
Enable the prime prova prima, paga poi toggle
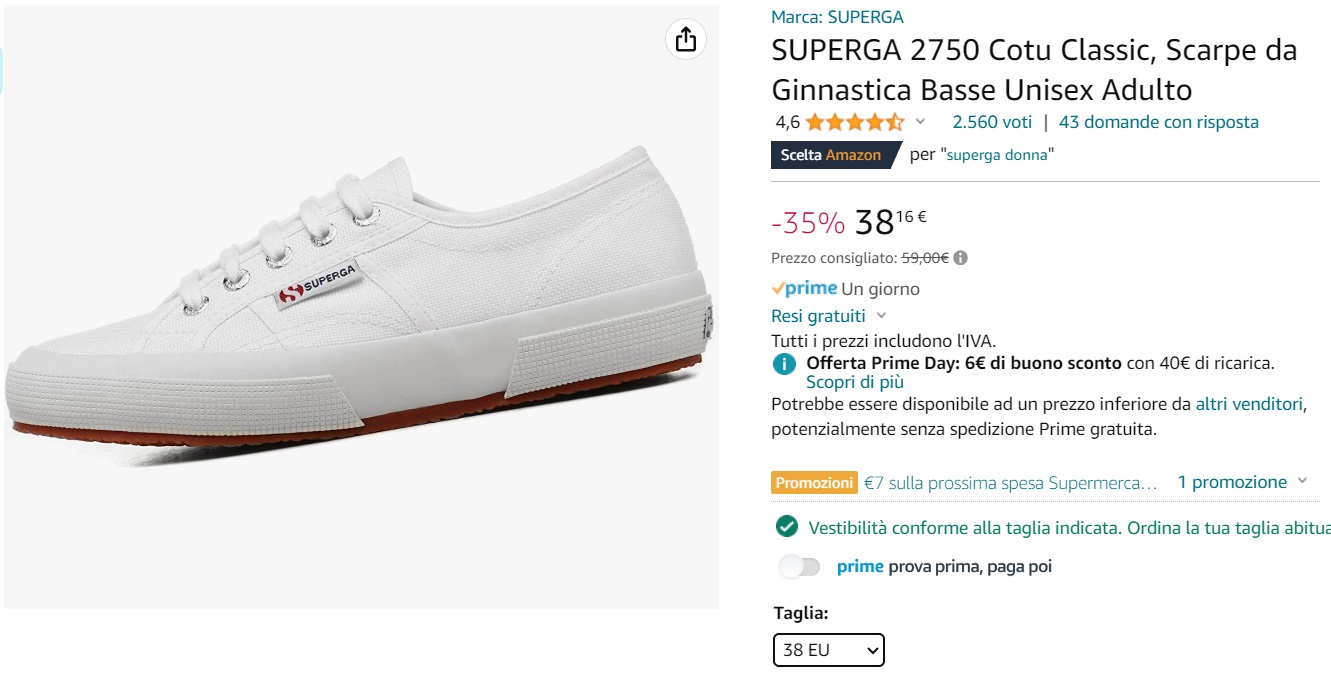[800, 566]
